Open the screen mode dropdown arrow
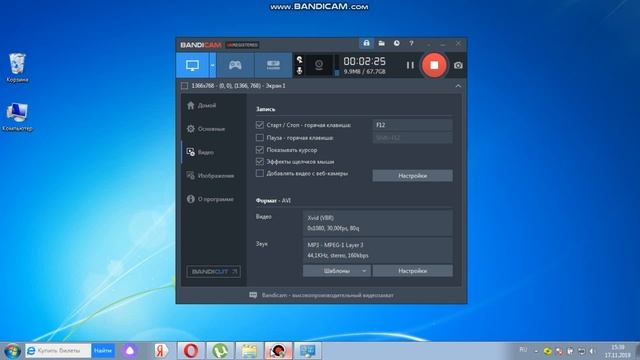This screenshot has width=640, height=360. pos(213,65)
